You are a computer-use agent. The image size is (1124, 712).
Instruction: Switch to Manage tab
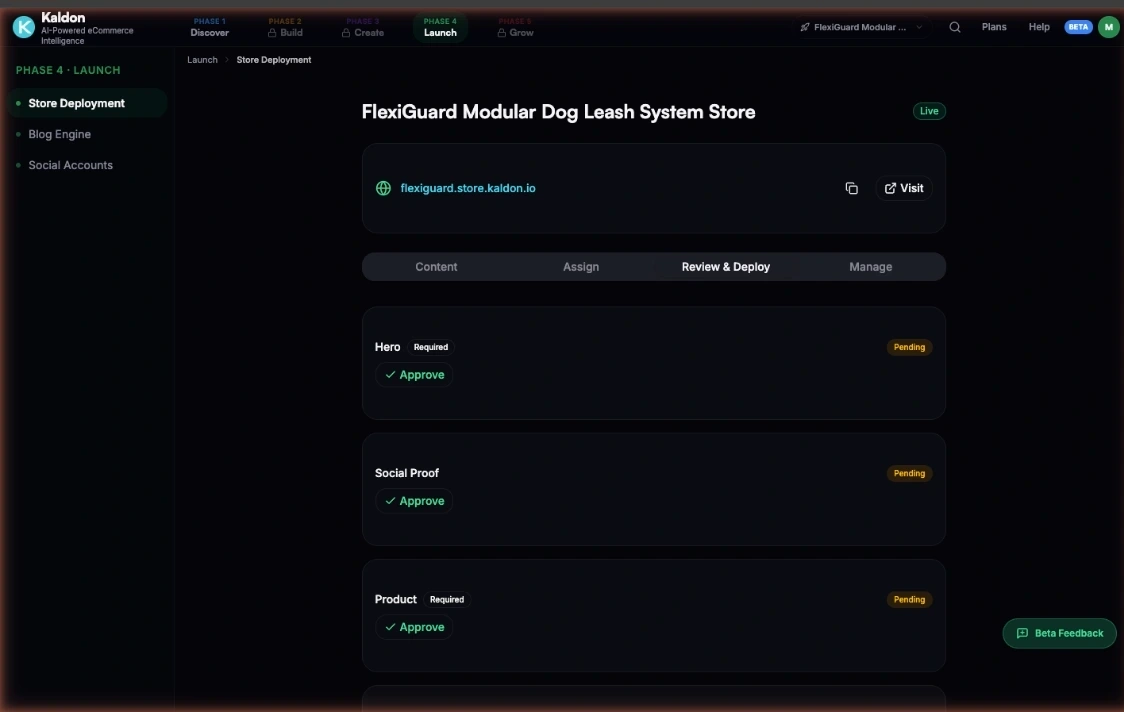870,267
